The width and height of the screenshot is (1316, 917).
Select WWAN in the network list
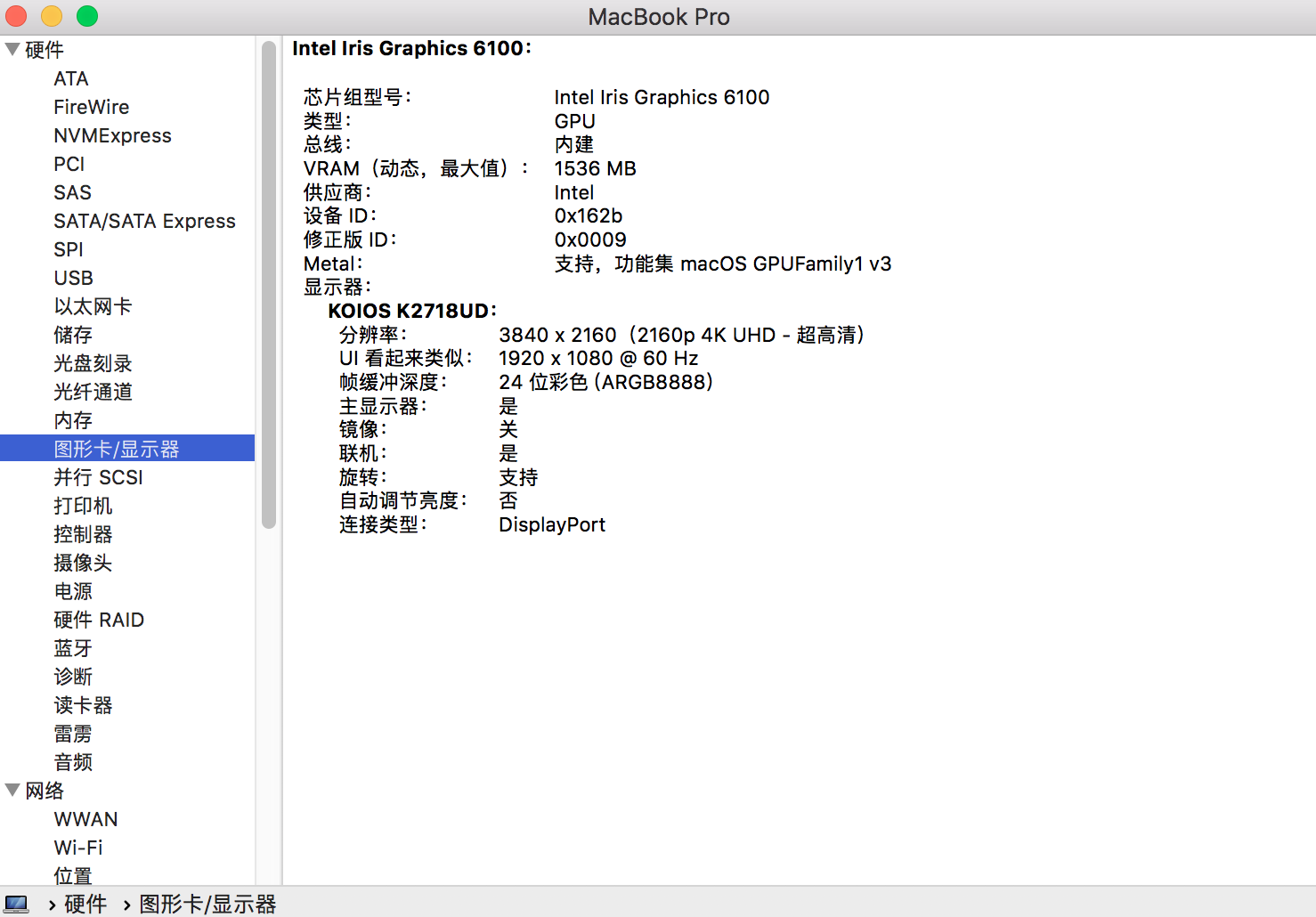pos(85,820)
